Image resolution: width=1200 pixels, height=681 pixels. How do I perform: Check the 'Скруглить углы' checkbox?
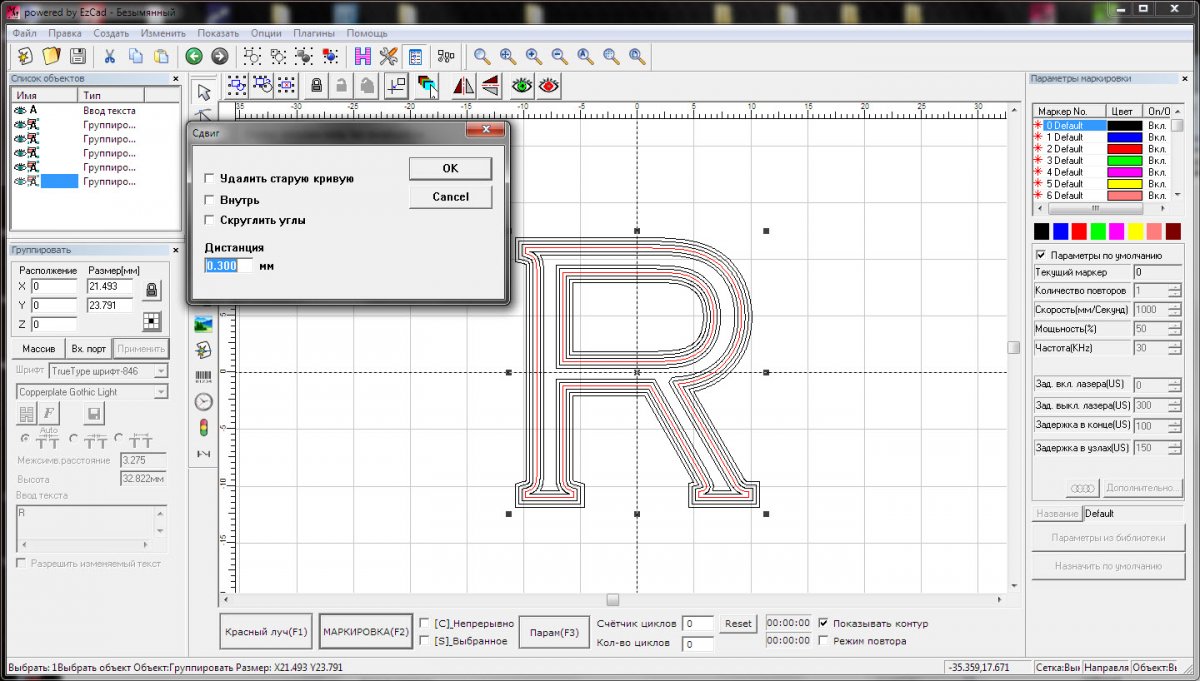(x=209, y=220)
